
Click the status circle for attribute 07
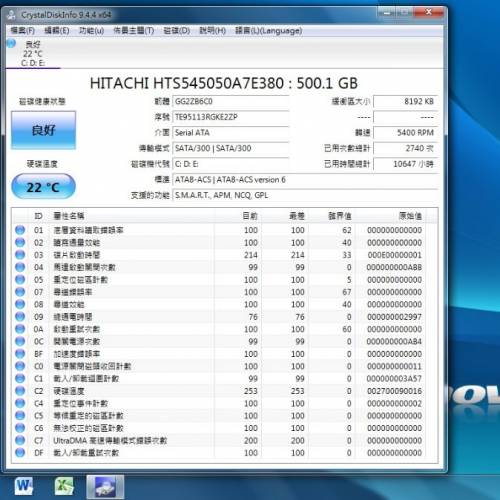pos(20,292)
